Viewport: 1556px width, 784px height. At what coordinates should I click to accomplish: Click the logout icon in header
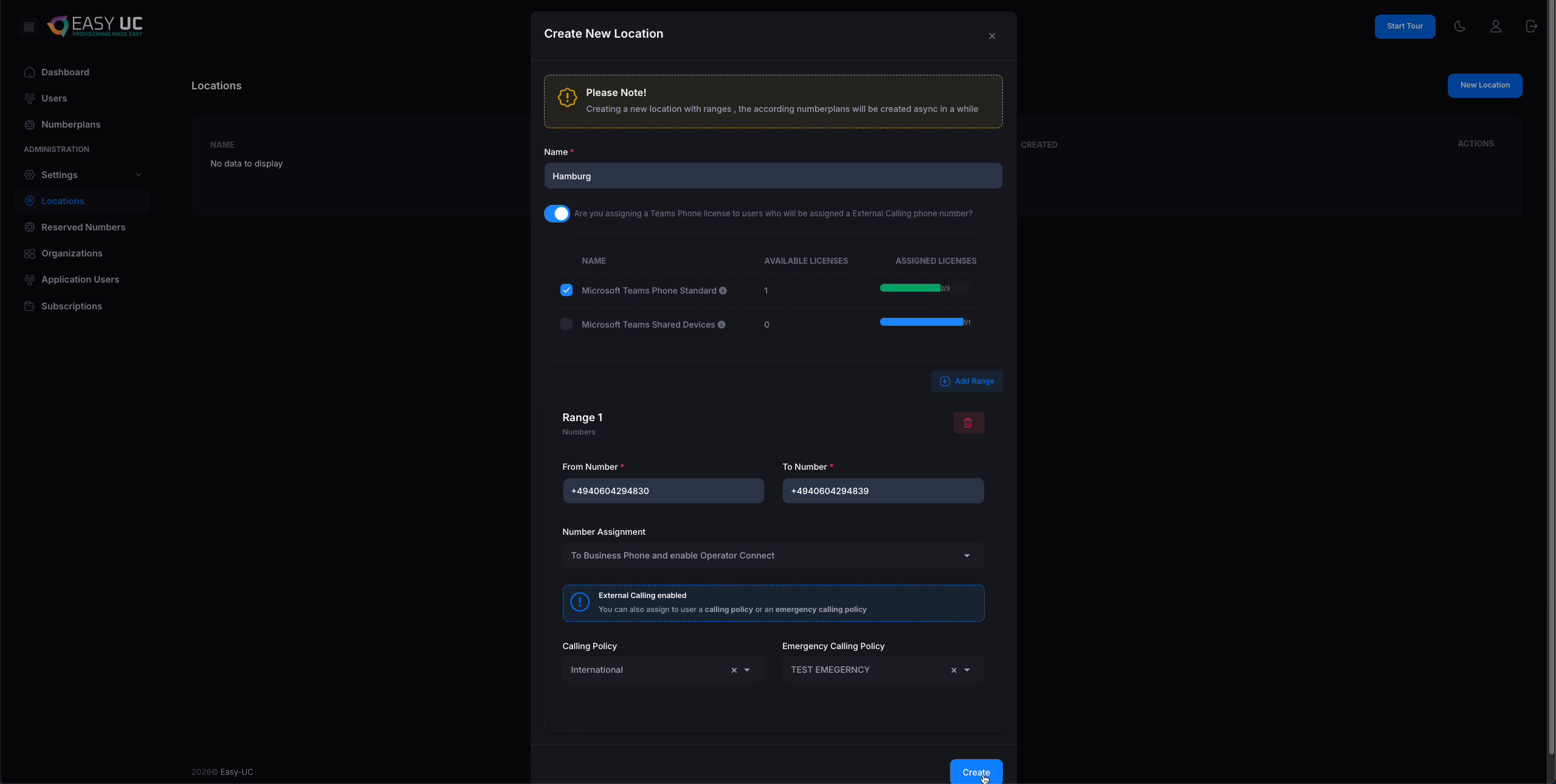click(1531, 26)
